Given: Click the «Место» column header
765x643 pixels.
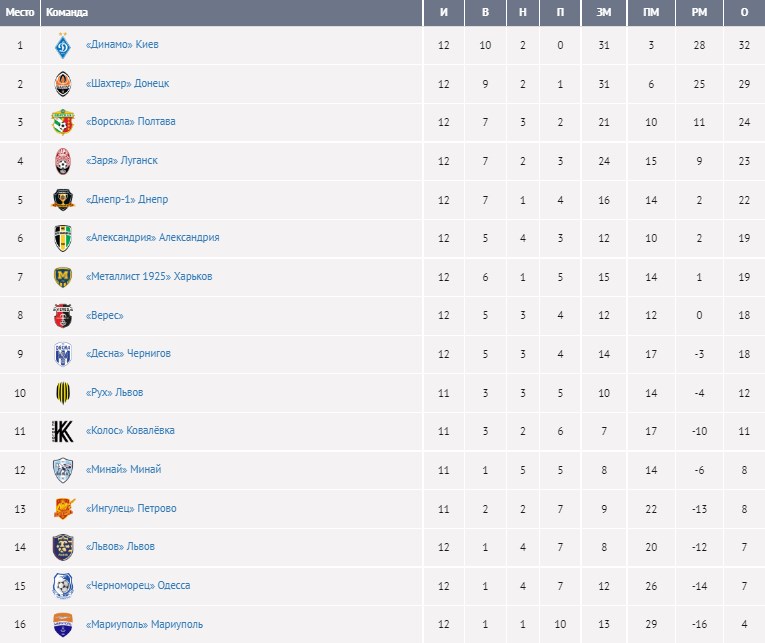Looking at the screenshot, I should click(20, 13).
